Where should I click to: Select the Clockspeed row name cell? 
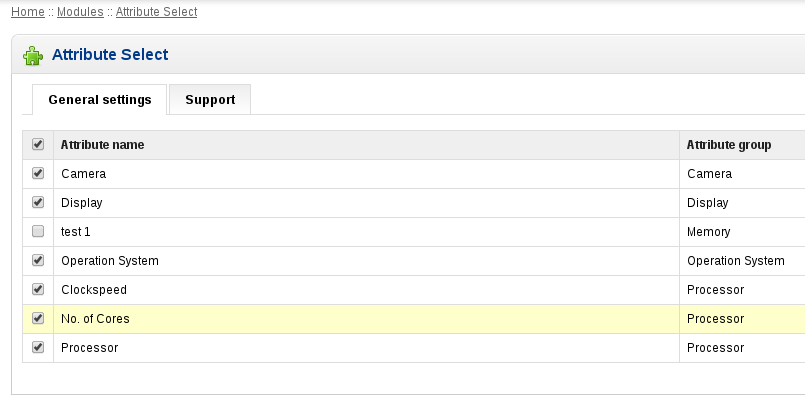coord(367,290)
